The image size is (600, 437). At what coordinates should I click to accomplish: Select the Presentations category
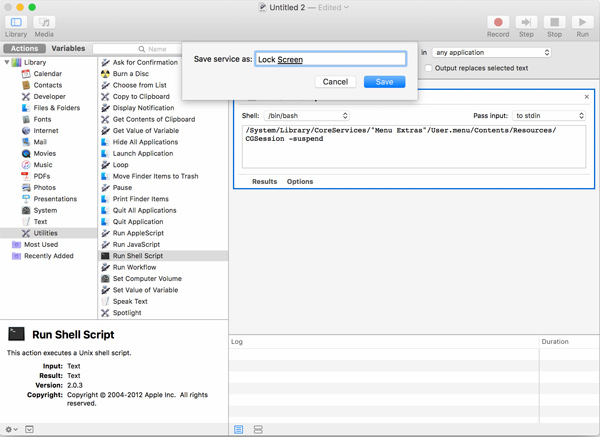(x=55, y=199)
